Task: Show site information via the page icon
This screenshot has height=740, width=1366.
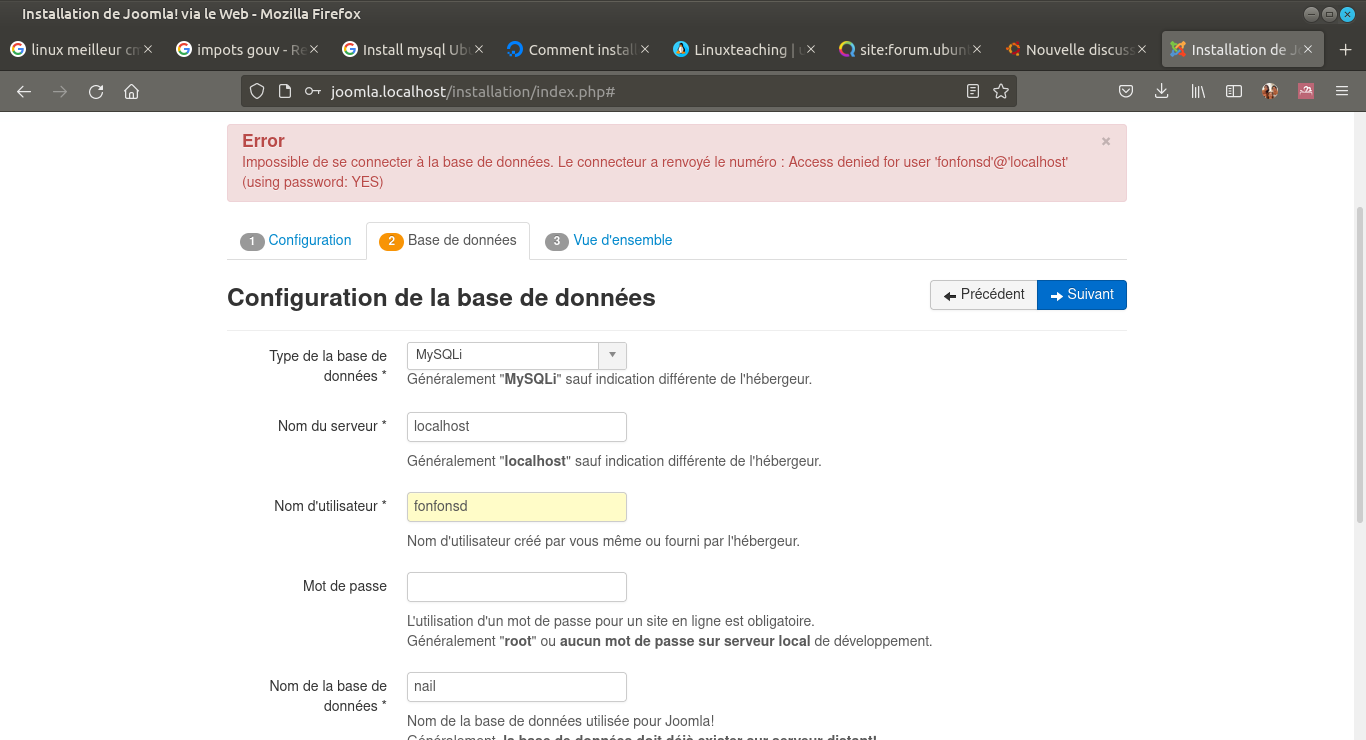Action: click(x=285, y=91)
